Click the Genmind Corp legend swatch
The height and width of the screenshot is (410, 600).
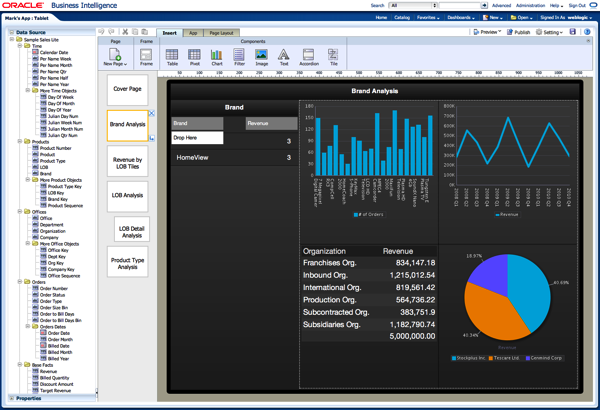coord(528,358)
